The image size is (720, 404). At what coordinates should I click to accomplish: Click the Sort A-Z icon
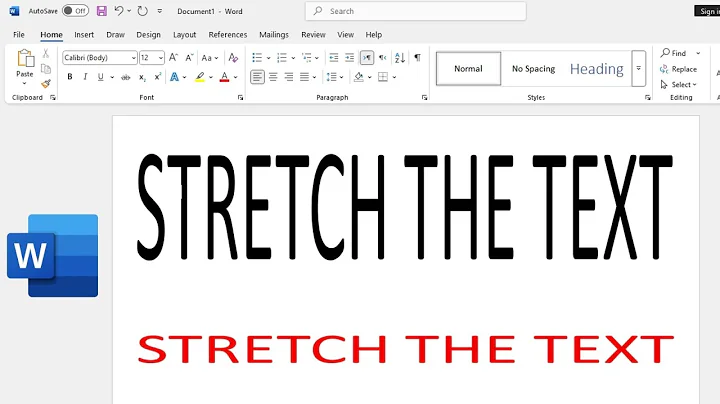click(x=400, y=57)
